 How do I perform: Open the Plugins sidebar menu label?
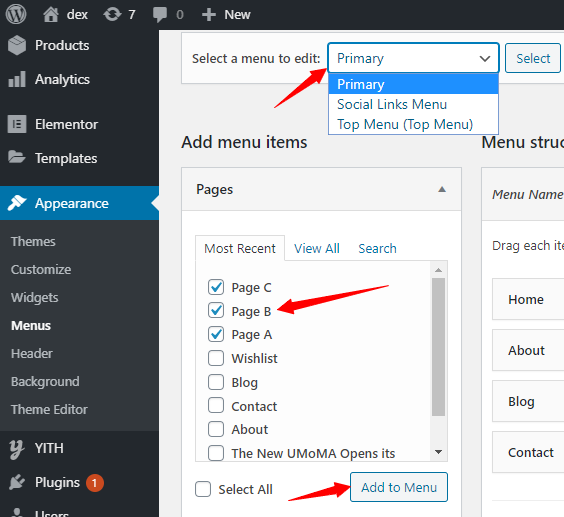coord(57,482)
